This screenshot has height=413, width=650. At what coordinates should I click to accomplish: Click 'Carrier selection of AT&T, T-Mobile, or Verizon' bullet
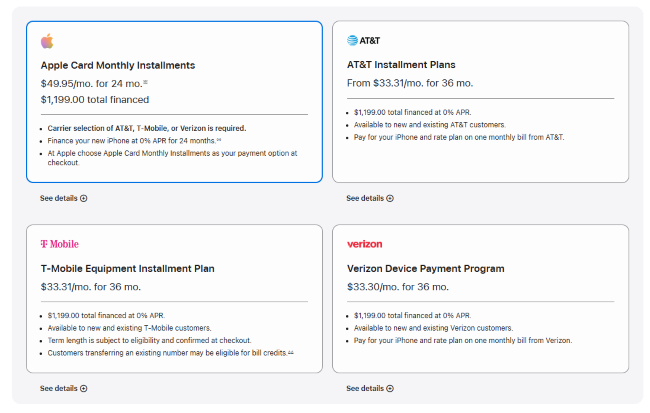pyautogui.click(x=147, y=128)
